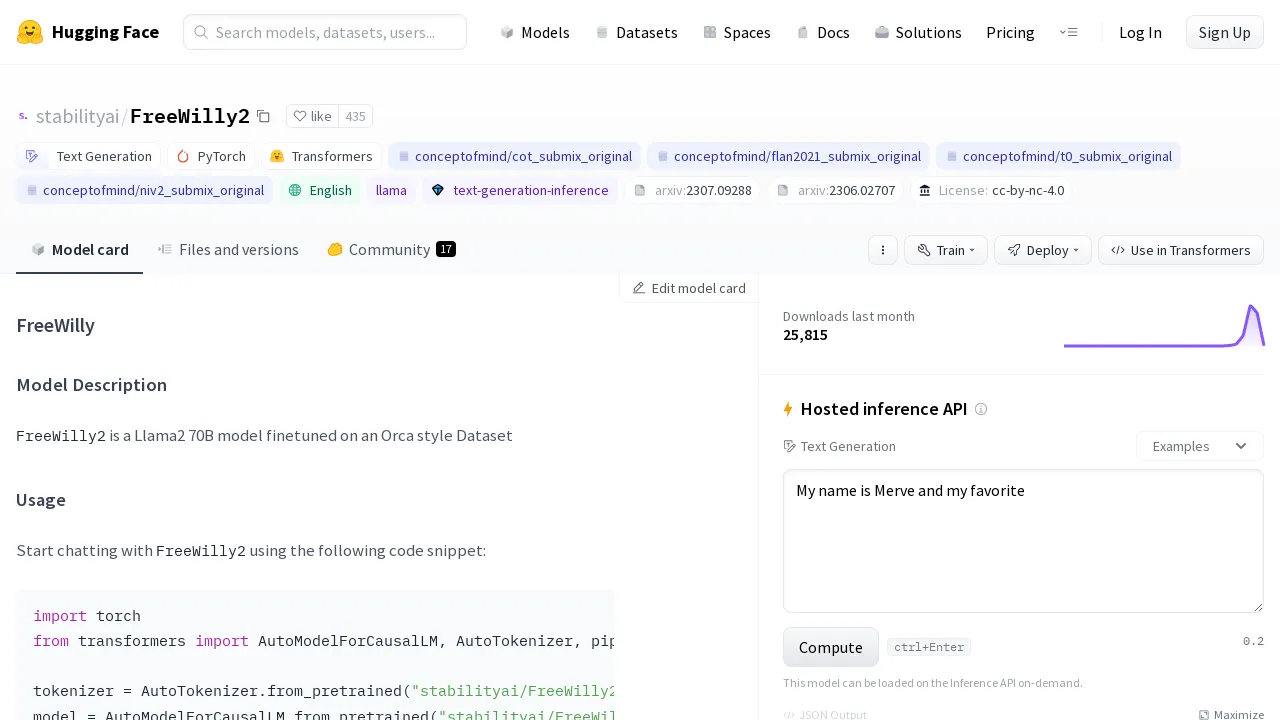Go to the Pricing page
Screen dimensions: 1280x720
tap(1010, 32)
